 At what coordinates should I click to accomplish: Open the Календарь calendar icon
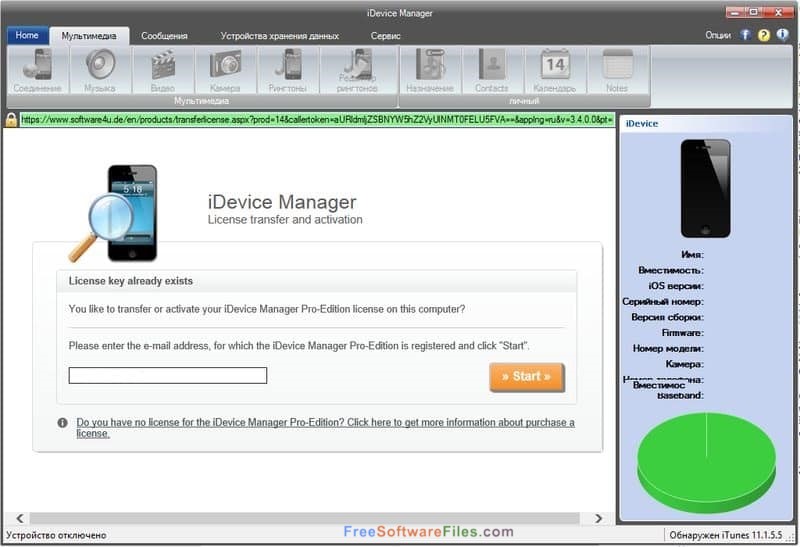click(x=555, y=70)
